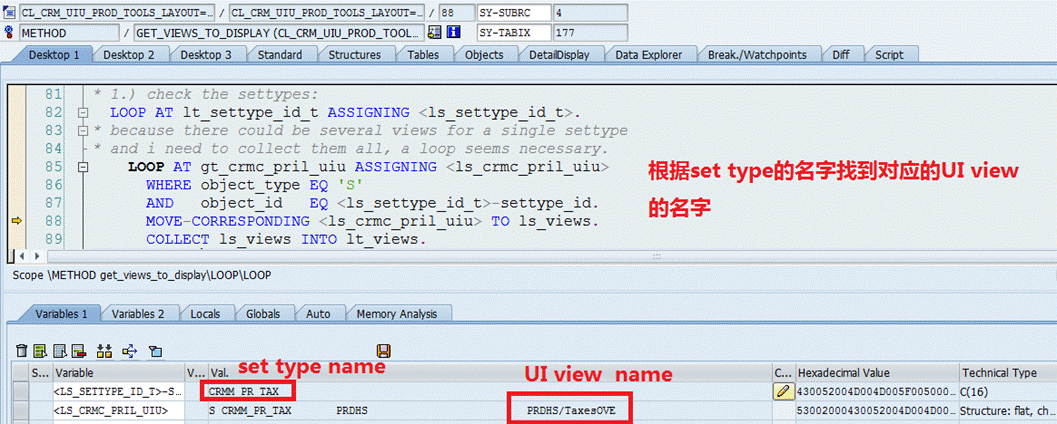Open the Standard tab
Screen dimensions: 1057x424
click(x=280, y=55)
